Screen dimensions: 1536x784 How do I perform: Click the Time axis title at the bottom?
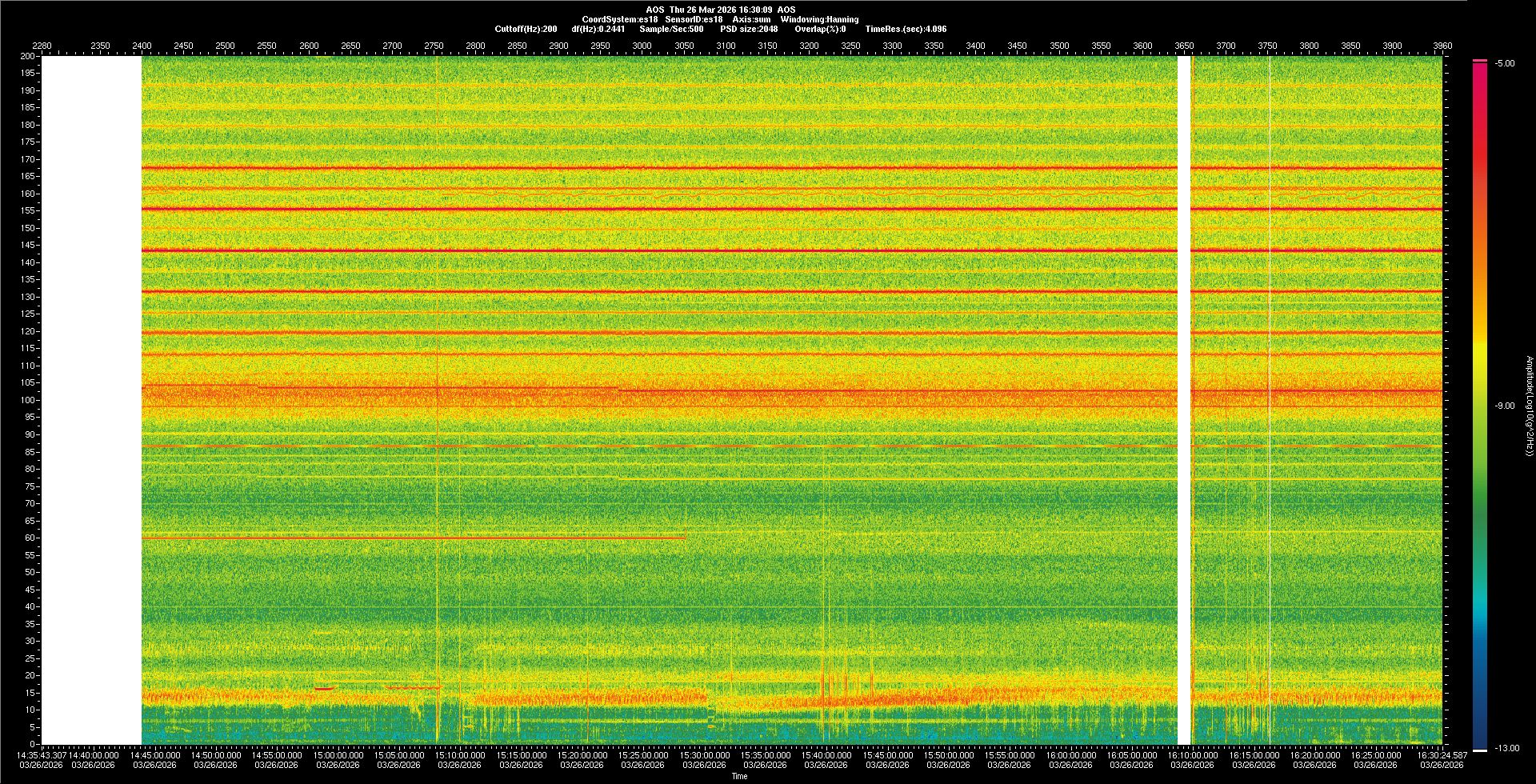pyautogui.click(x=739, y=776)
